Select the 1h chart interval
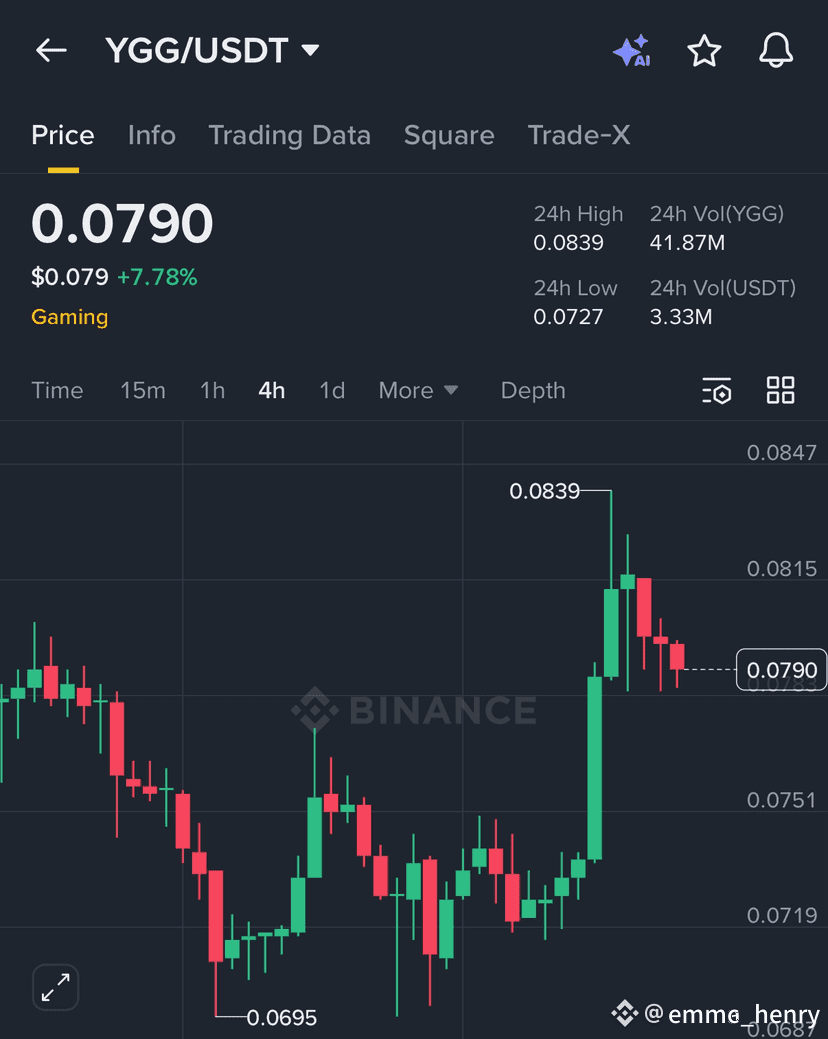The width and height of the screenshot is (828, 1039). (213, 390)
